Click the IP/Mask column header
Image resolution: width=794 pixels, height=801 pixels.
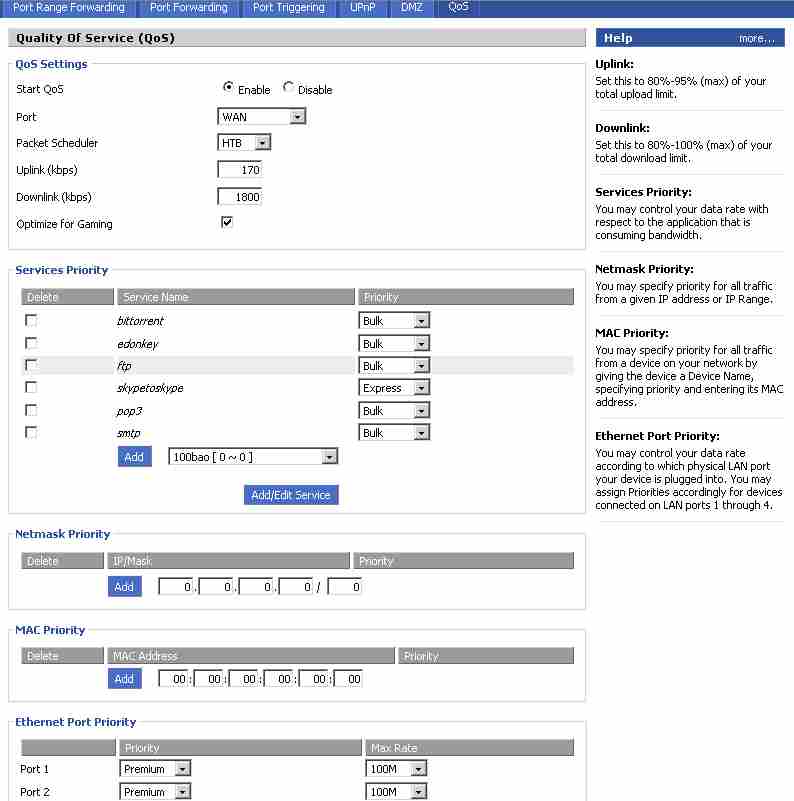coord(228,561)
